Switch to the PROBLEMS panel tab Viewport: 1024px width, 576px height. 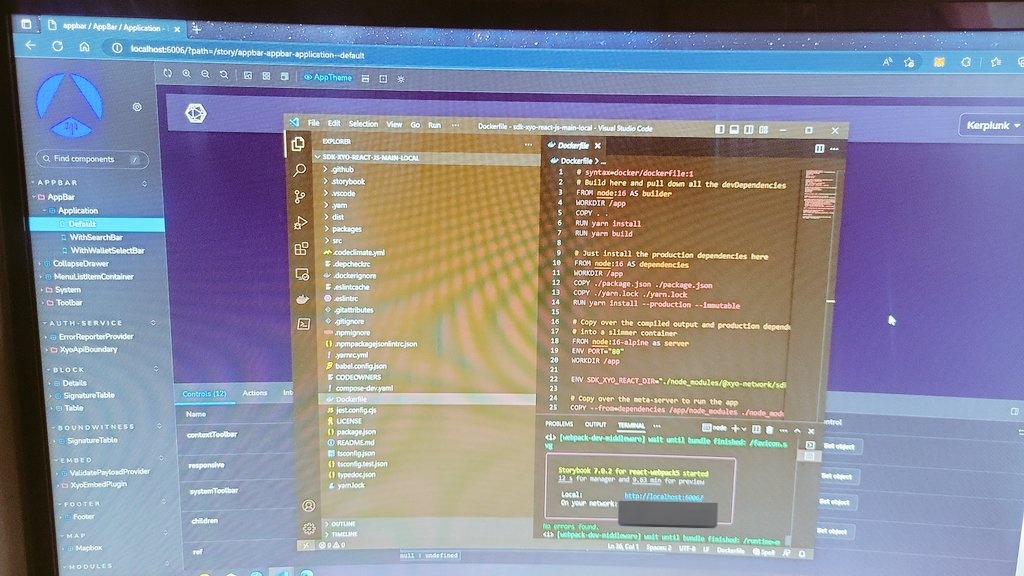(x=559, y=424)
